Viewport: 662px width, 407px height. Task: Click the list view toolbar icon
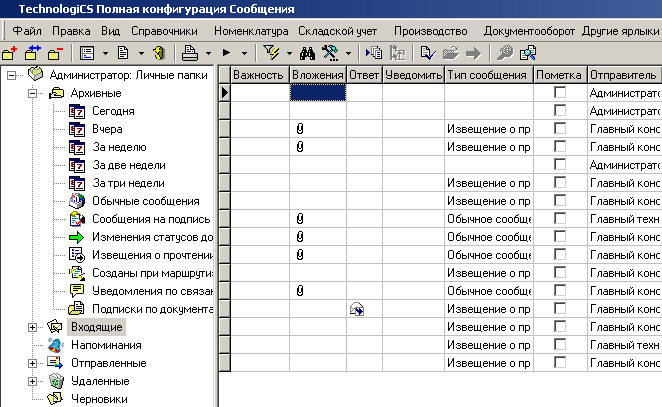click(87, 53)
